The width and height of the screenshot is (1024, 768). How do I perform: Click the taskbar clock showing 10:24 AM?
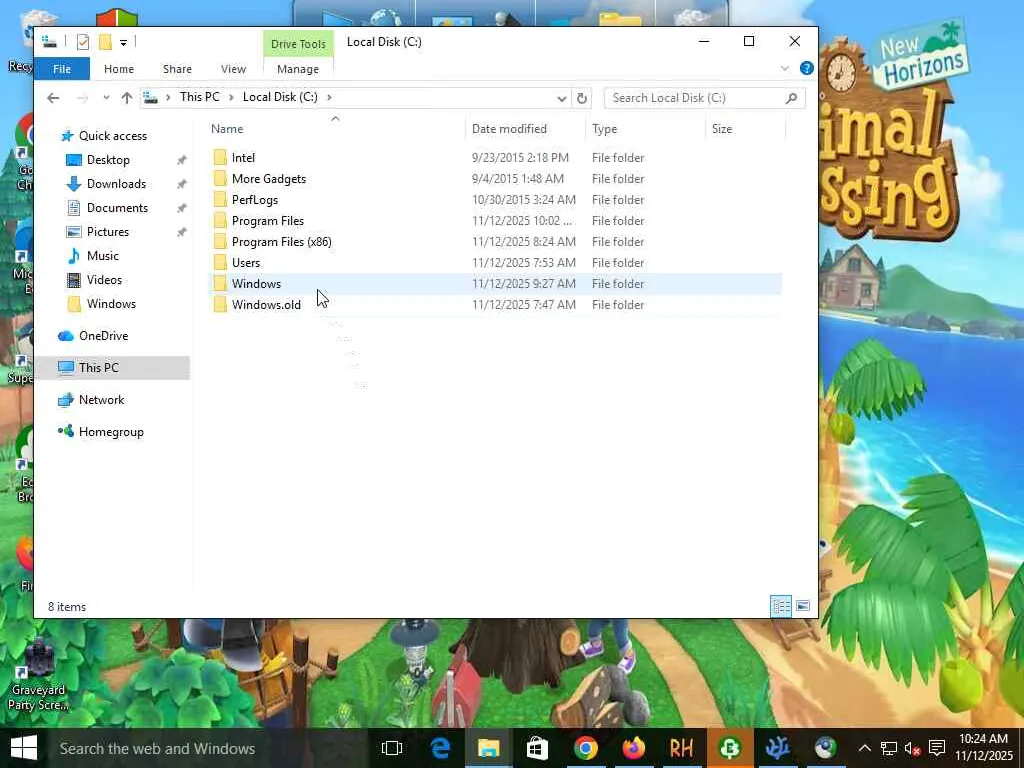point(984,748)
